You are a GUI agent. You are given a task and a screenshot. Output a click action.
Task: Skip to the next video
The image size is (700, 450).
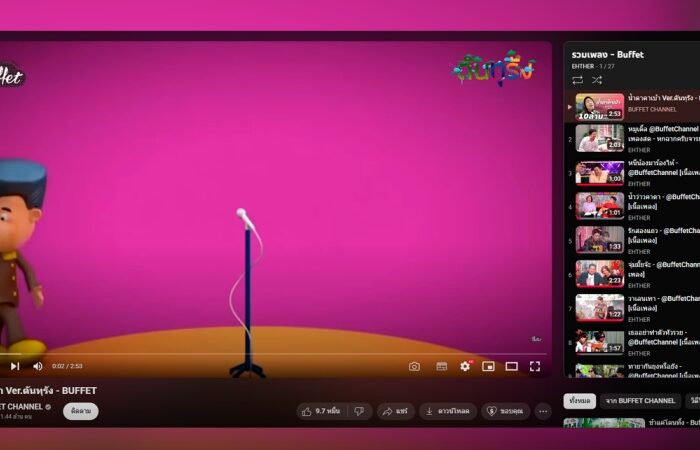[15, 366]
